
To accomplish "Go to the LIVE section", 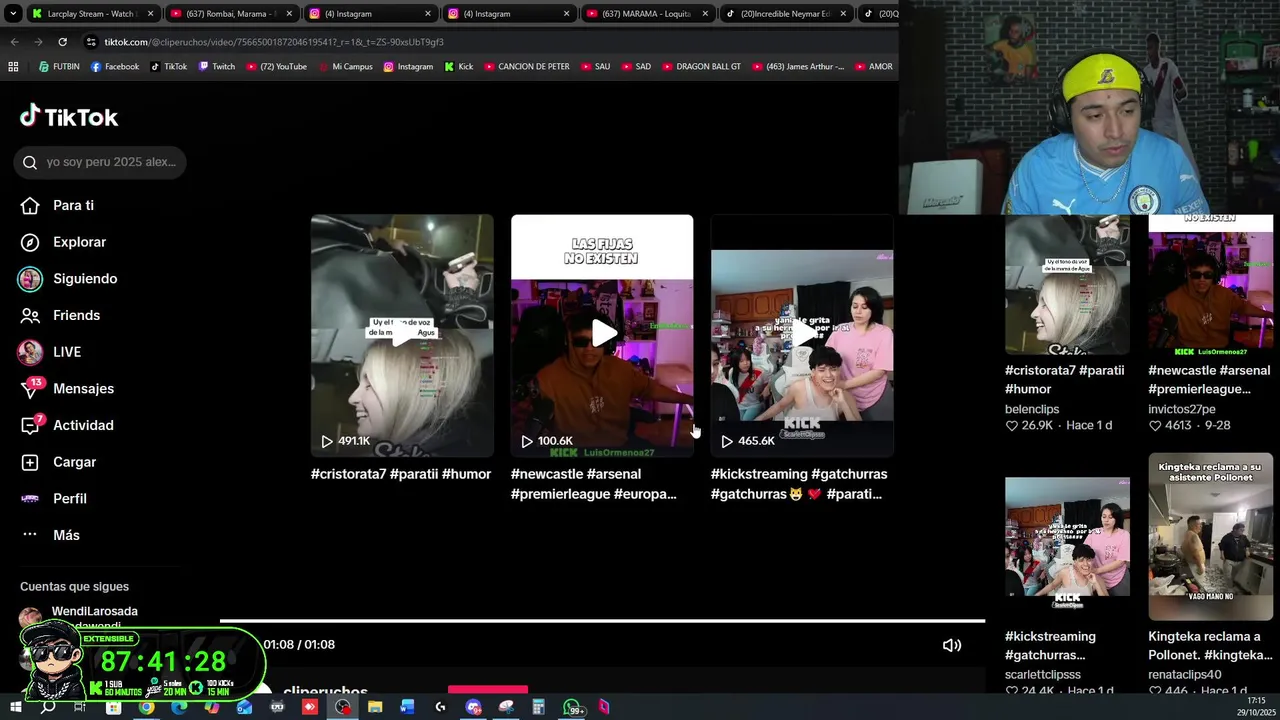I will click(50, 352).
